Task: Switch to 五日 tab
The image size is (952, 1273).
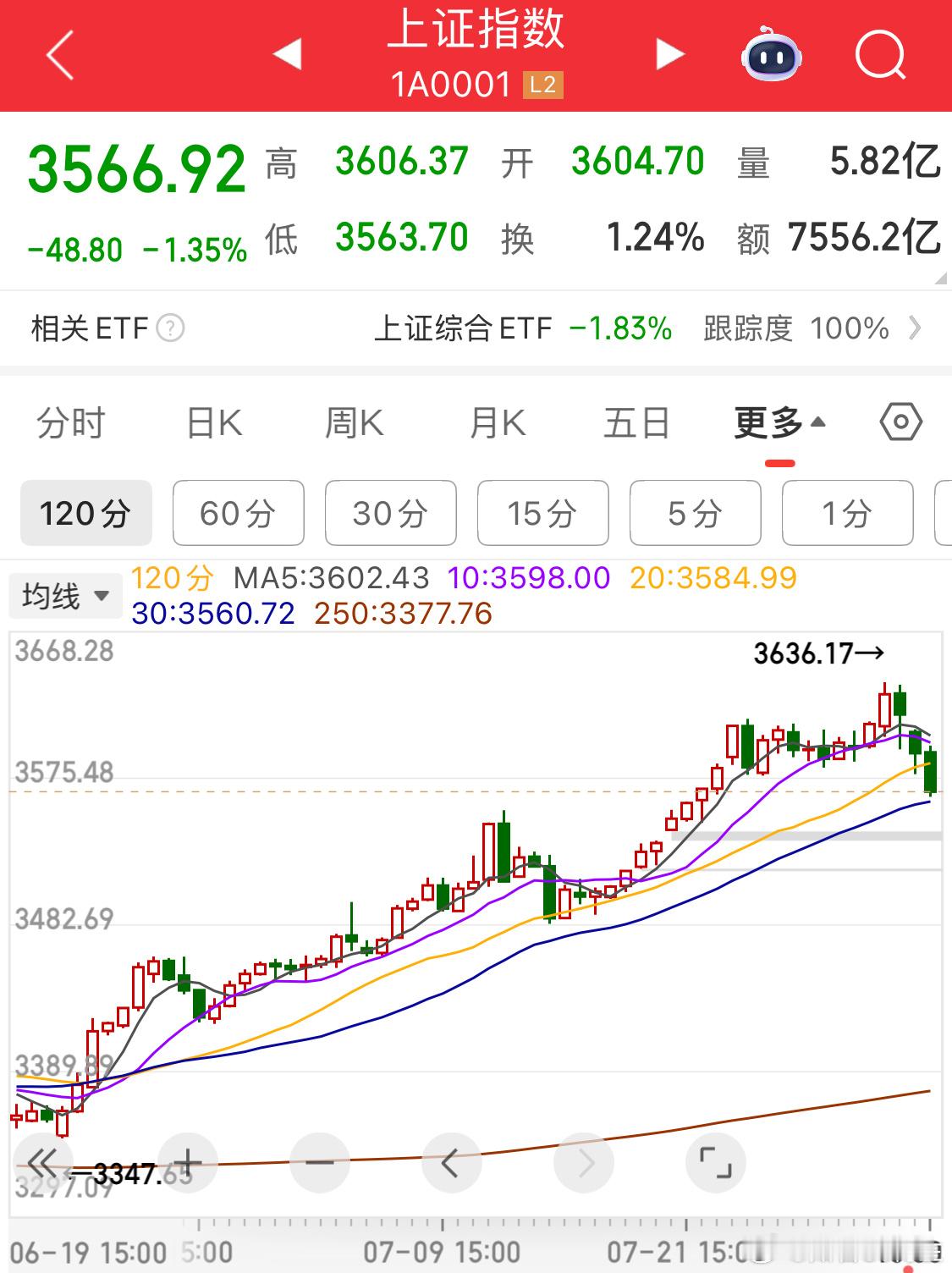Action: [636, 422]
